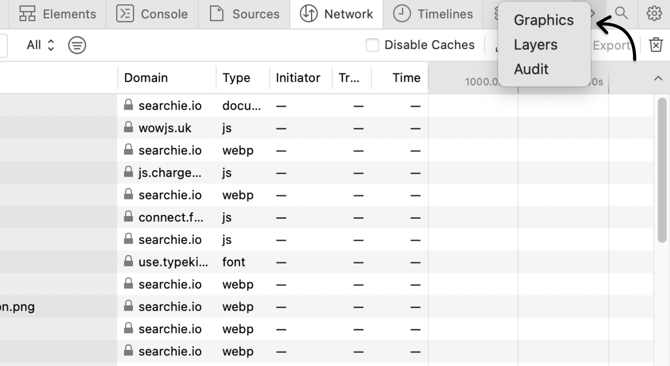The image size is (670, 366).
Task: Choose Audit from the overflow menu
Action: point(531,69)
